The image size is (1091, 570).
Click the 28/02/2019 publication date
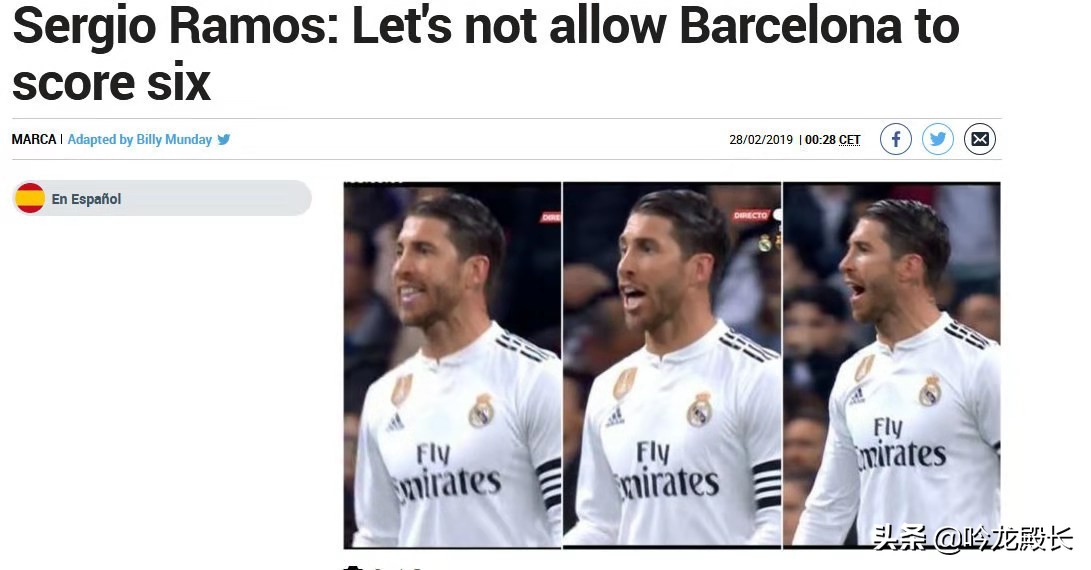[761, 140]
